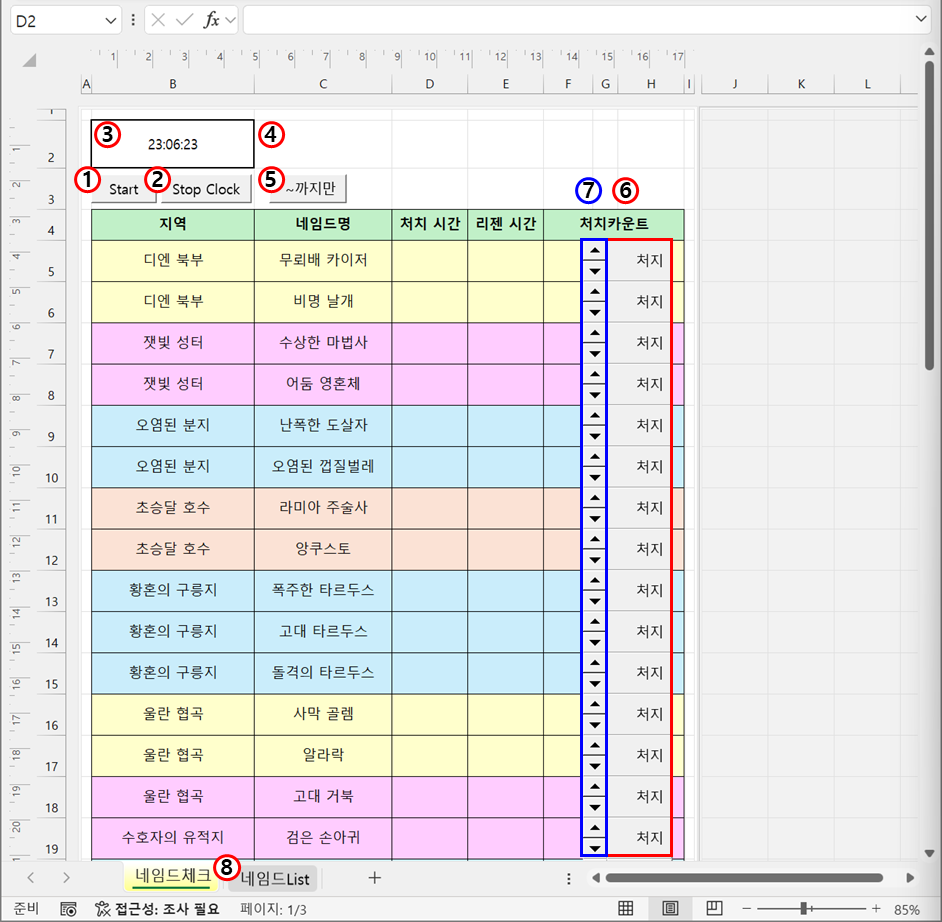Screen dimensions: 942x922
Task: Select the 리젠 시간 header cell
Action: pos(505,224)
